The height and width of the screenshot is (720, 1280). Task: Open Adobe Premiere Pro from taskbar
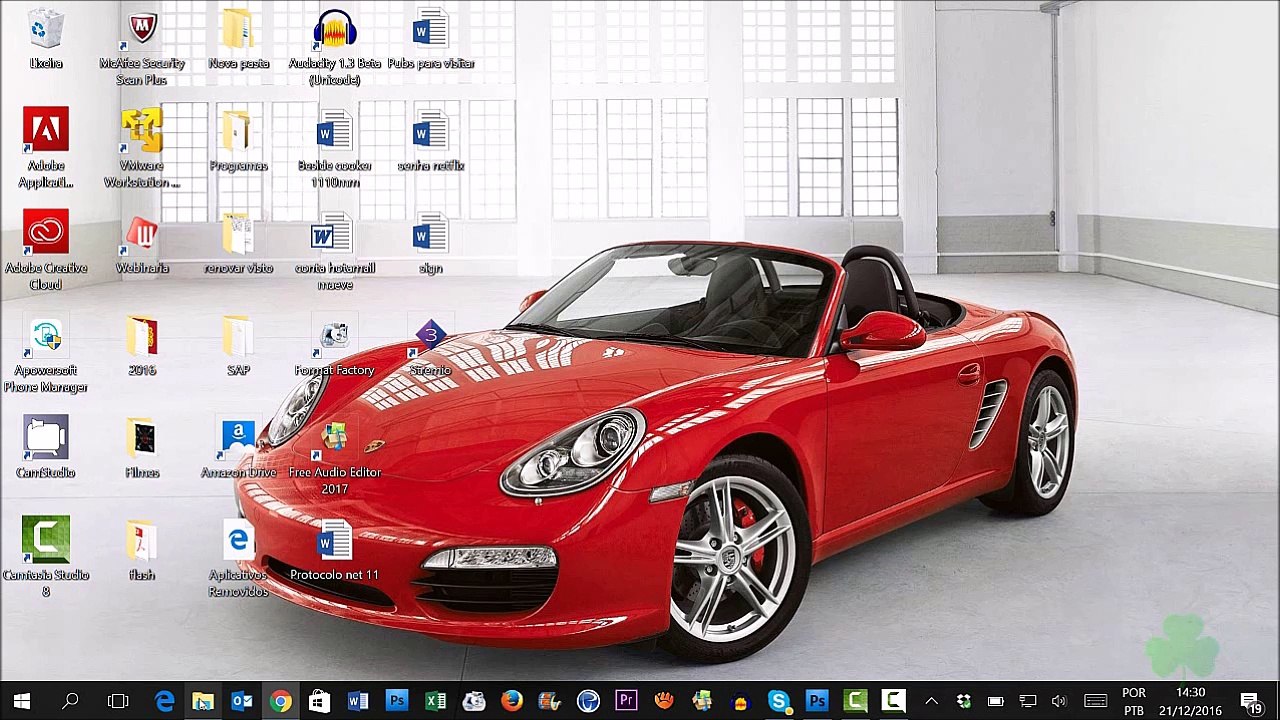(x=626, y=701)
